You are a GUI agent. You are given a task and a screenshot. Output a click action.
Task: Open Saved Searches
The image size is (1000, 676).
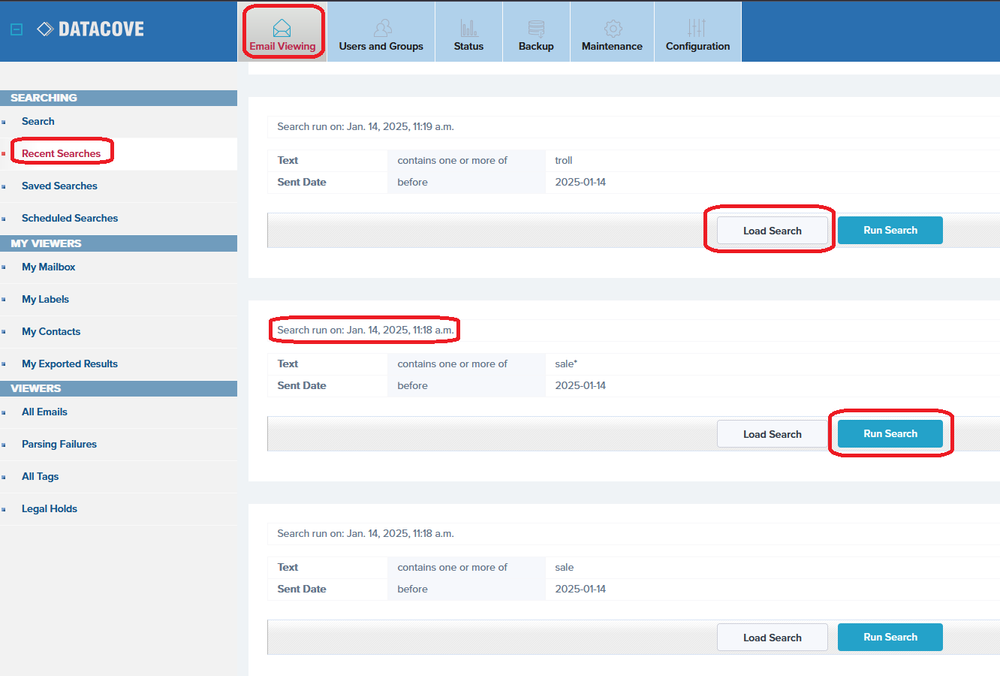(x=59, y=186)
